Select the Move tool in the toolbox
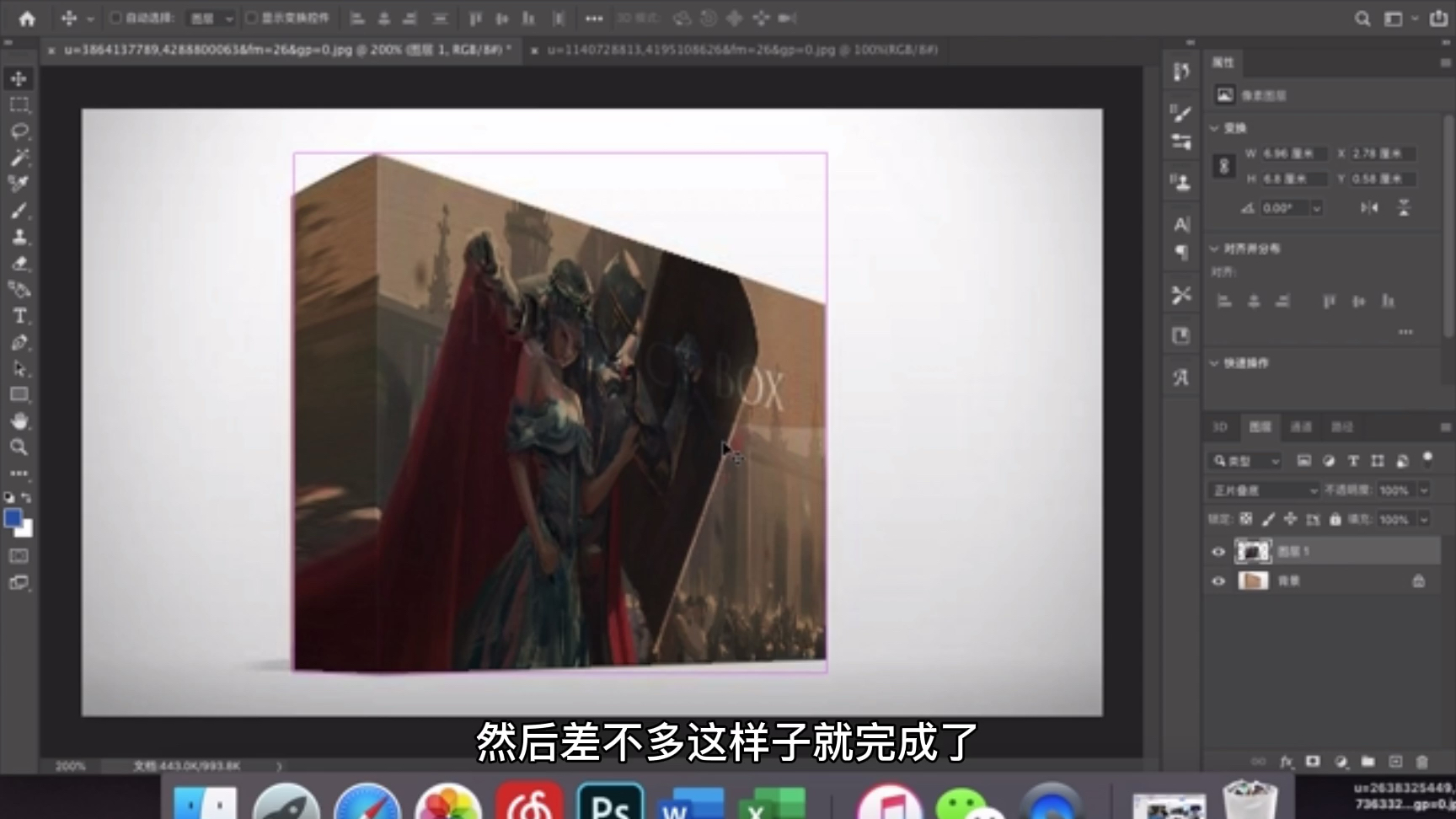Viewport: 1456px width, 819px height. click(x=19, y=78)
